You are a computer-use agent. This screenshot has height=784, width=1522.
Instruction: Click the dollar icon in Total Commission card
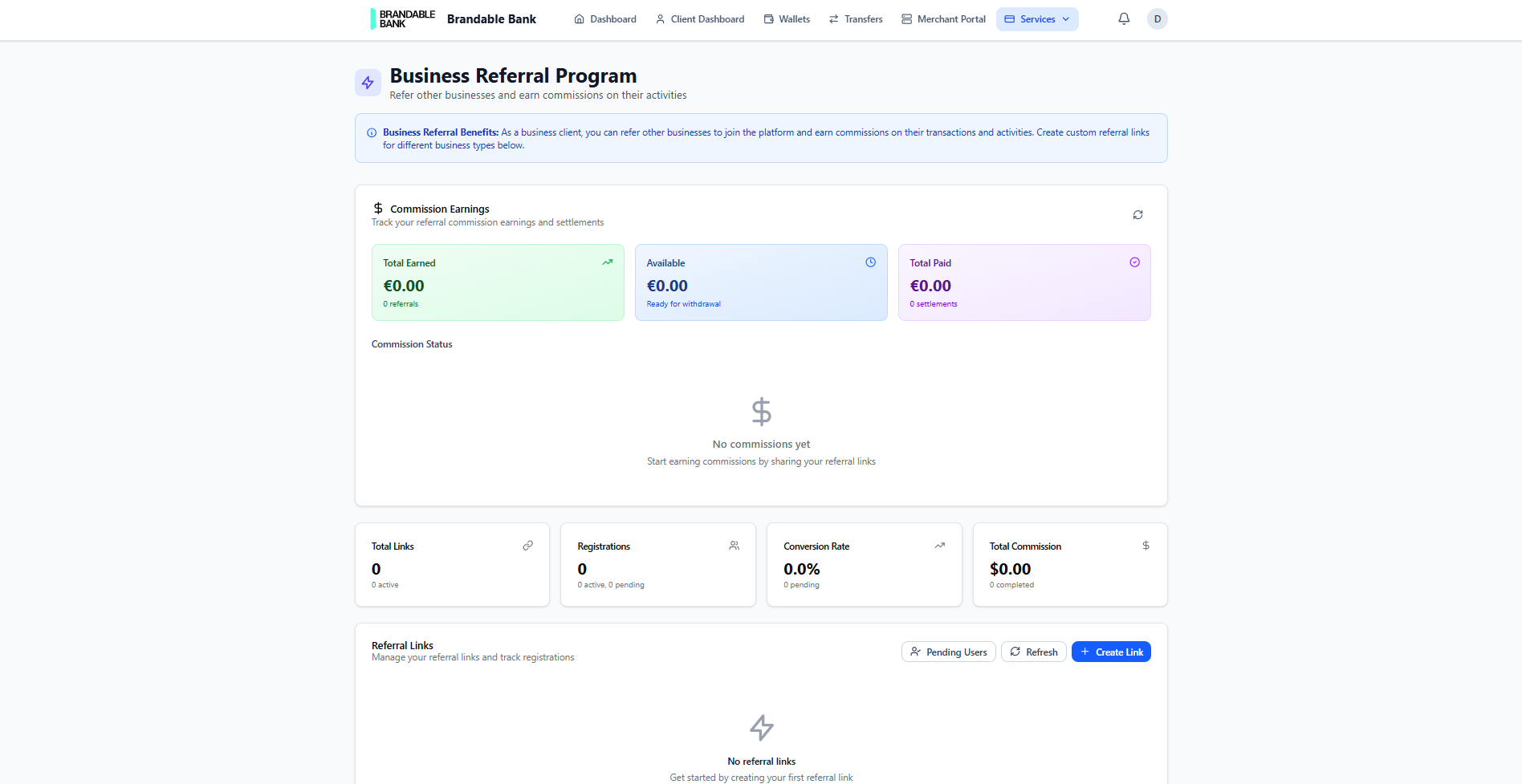[1146, 546]
